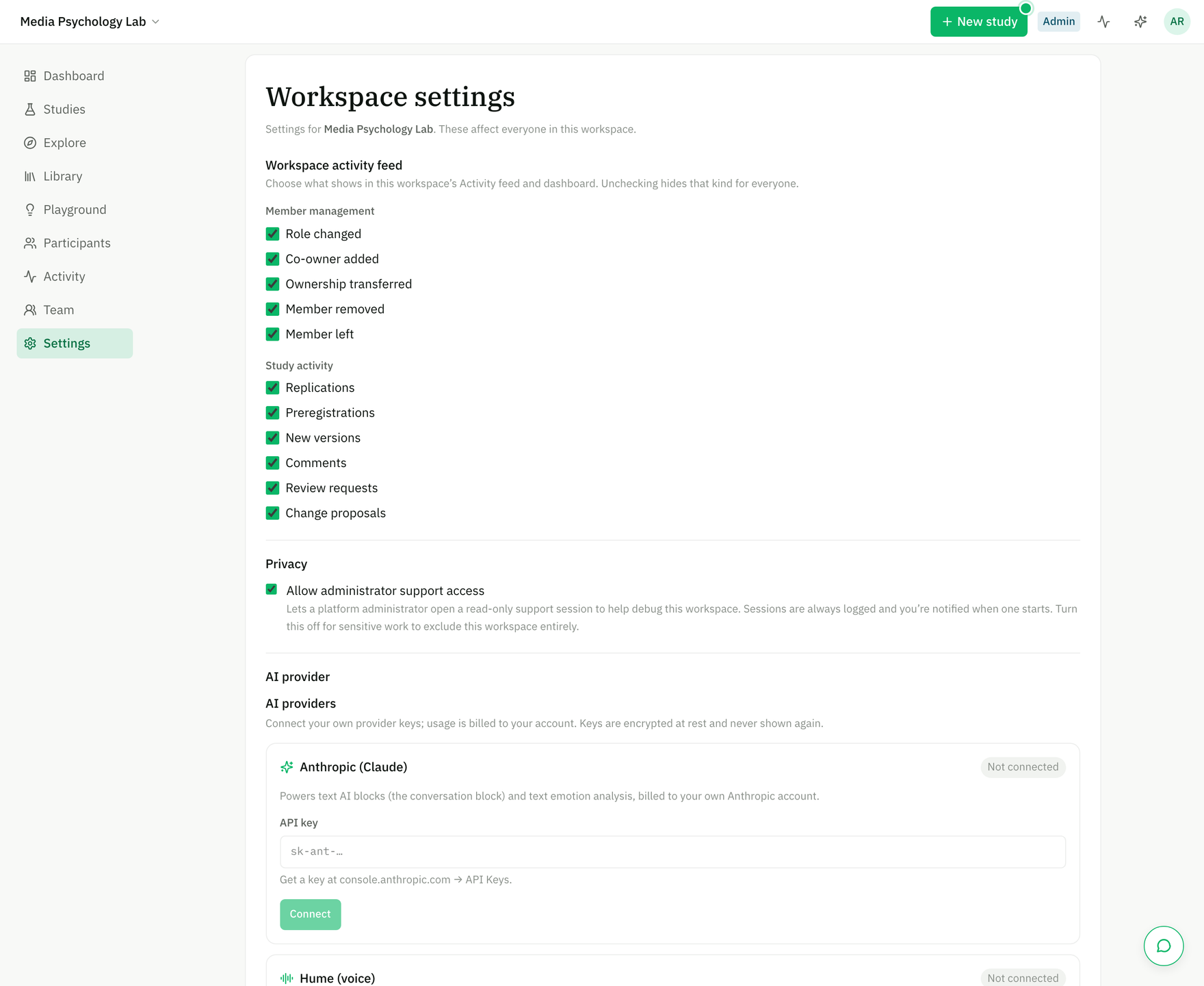The width and height of the screenshot is (1204, 986).
Task: Create a New study
Action: point(978,22)
